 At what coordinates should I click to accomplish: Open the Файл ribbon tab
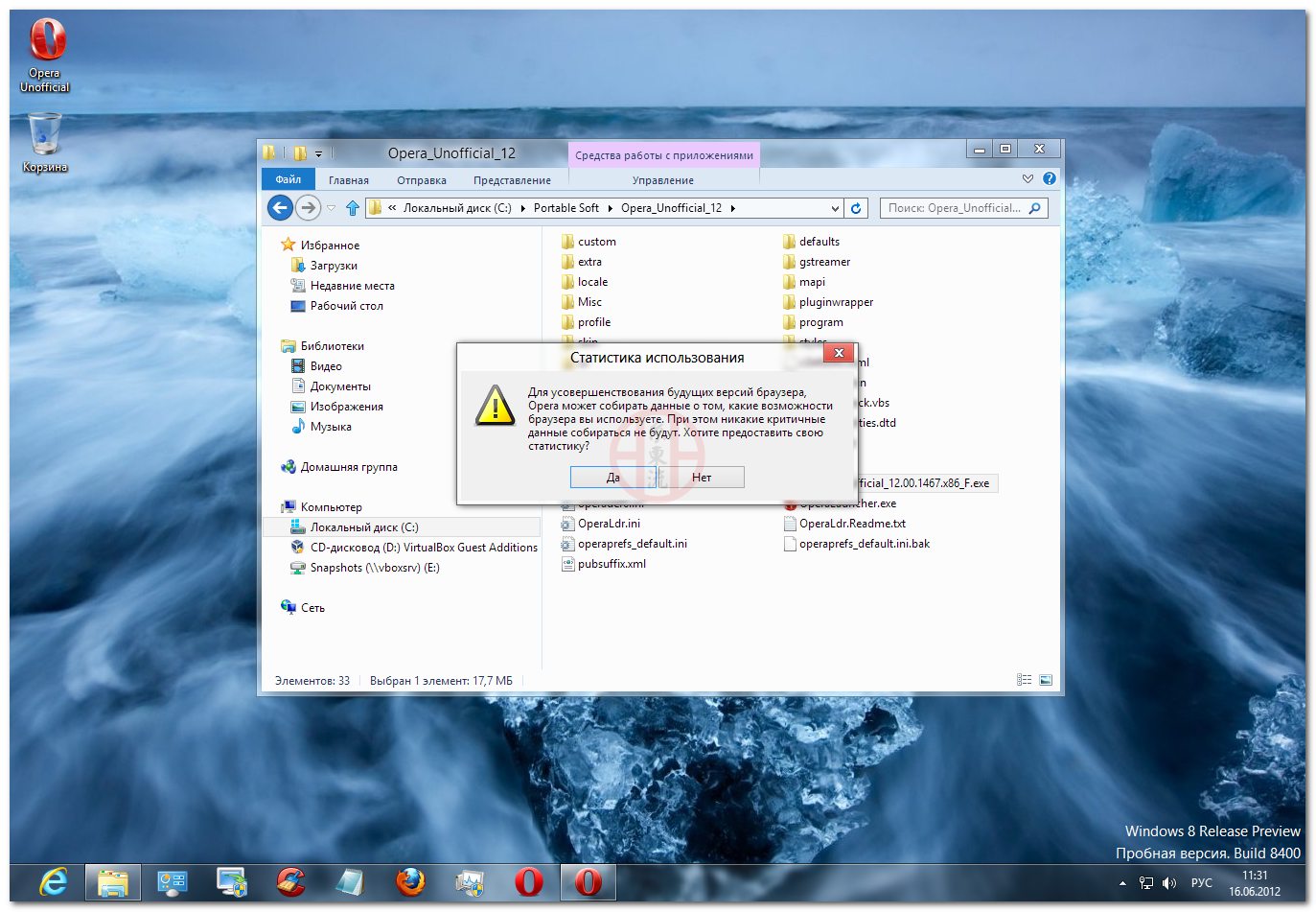(288, 180)
